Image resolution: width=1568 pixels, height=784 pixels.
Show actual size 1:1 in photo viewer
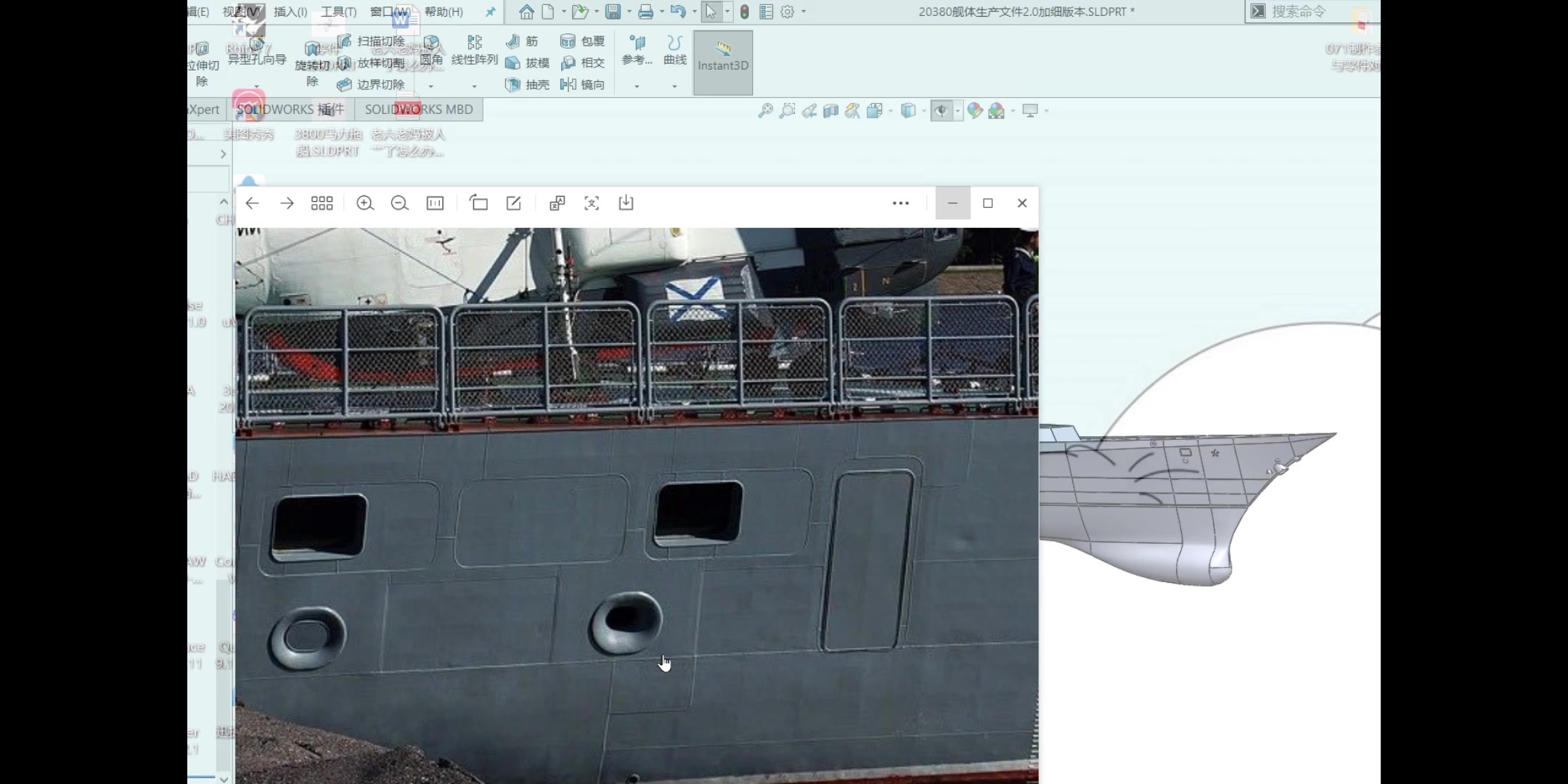[x=435, y=203]
